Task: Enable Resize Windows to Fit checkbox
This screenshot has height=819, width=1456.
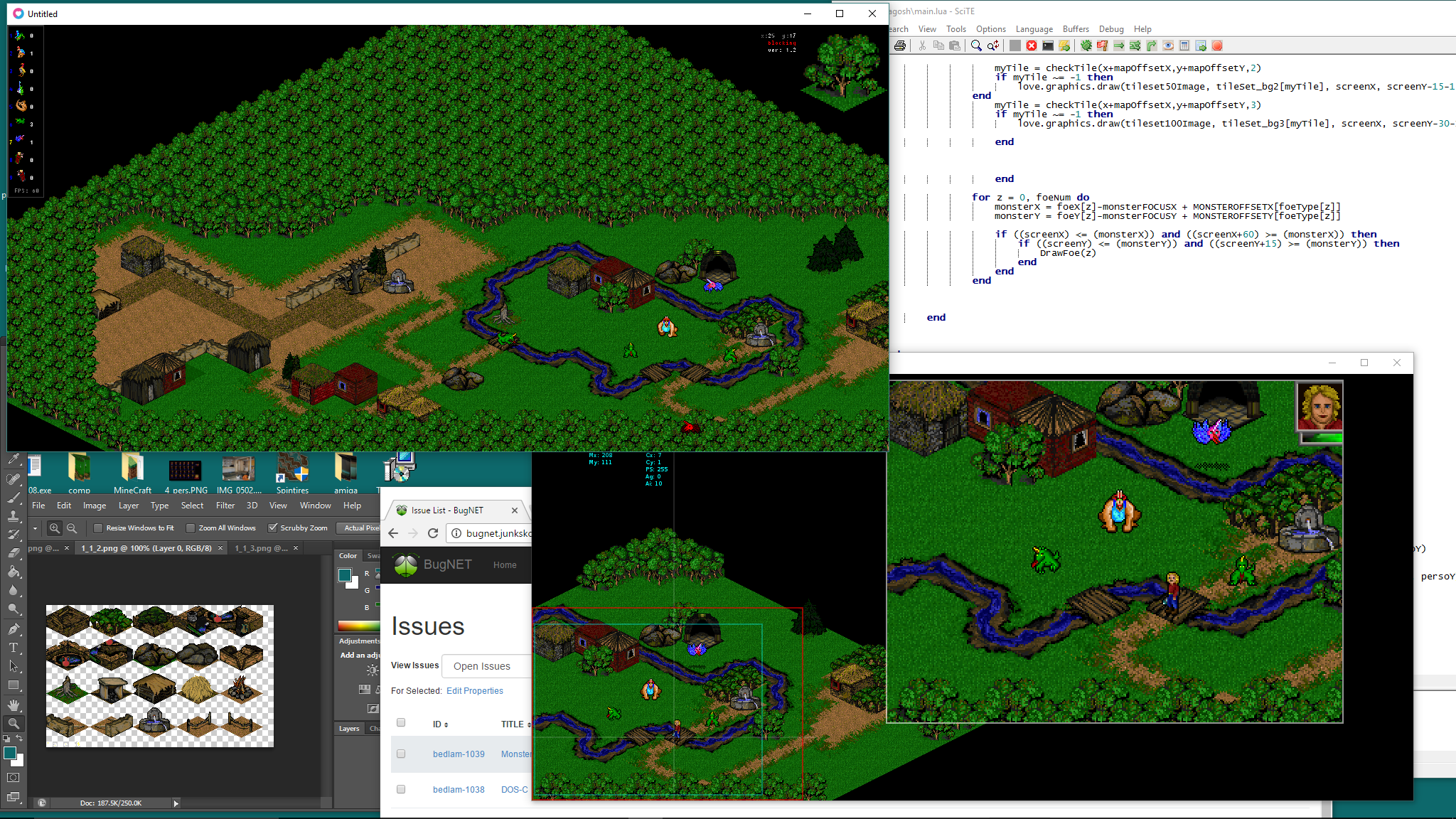Action: point(98,528)
